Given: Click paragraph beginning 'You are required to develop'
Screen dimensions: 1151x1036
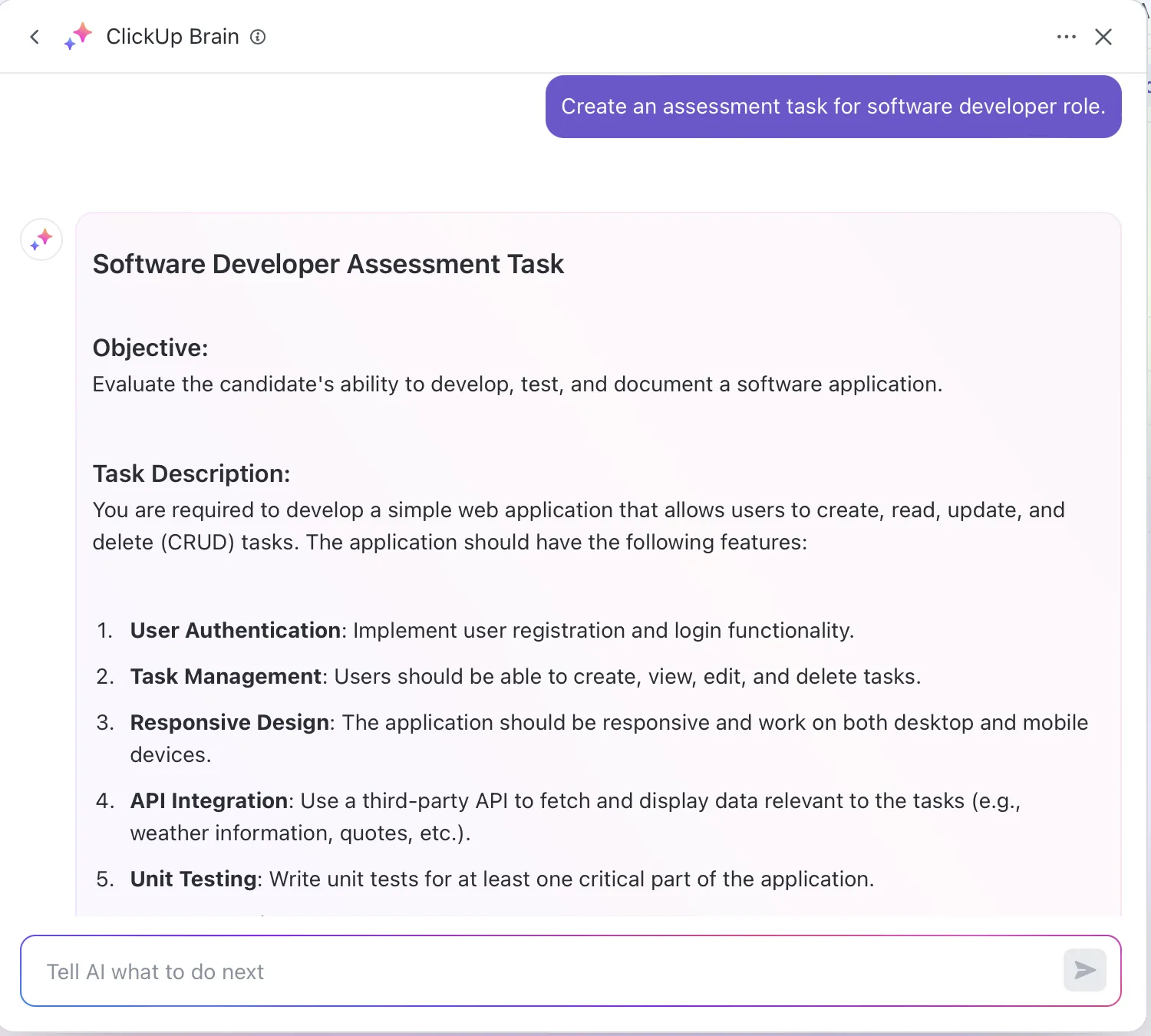Looking at the screenshot, I should [x=579, y=526].
